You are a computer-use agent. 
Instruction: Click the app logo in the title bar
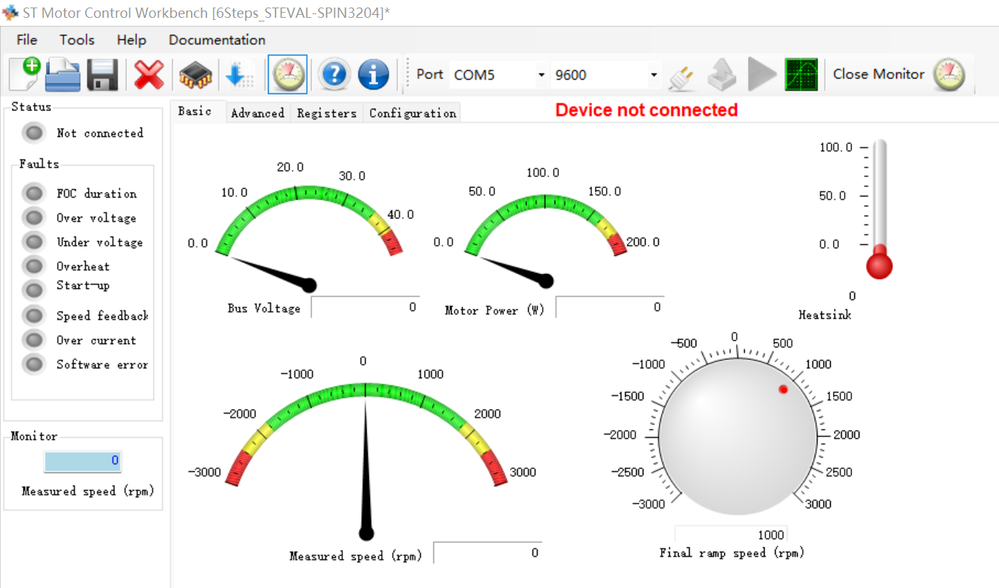[x=10, y=12]
